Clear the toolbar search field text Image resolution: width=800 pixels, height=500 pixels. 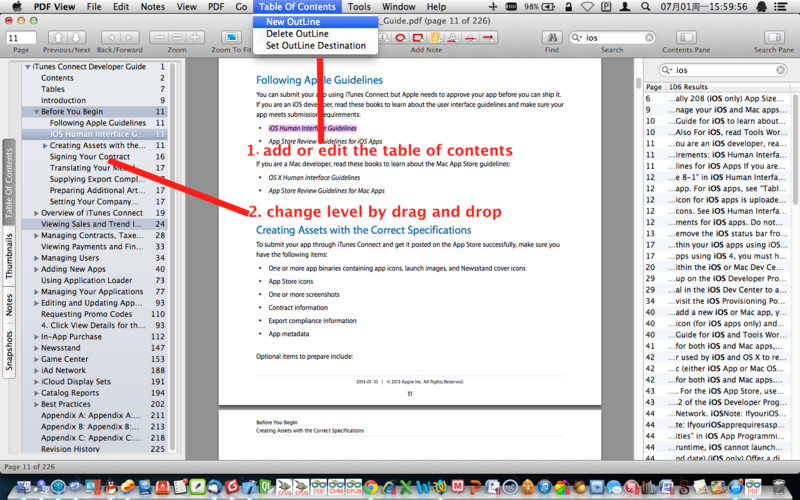649,37
